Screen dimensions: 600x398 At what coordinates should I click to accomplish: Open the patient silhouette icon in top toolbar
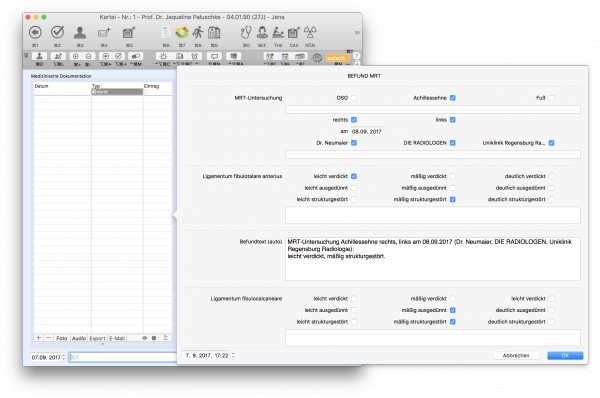coord(80,33)
